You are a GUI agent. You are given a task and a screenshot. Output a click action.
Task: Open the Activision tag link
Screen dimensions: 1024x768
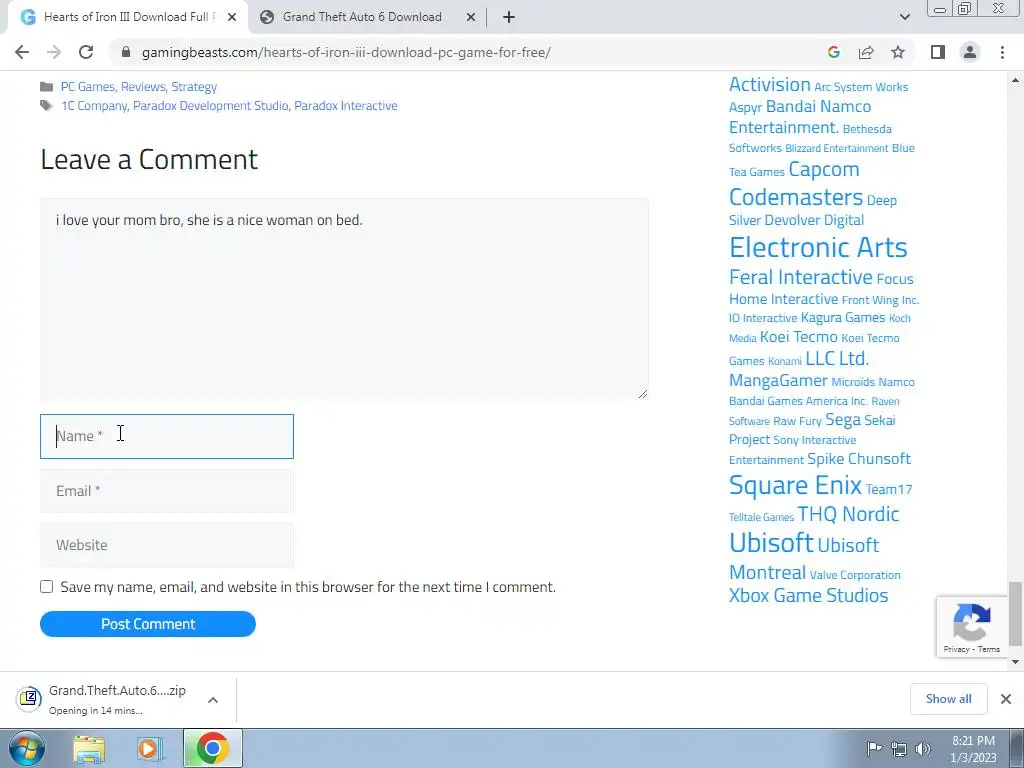(x=769, y=84)
